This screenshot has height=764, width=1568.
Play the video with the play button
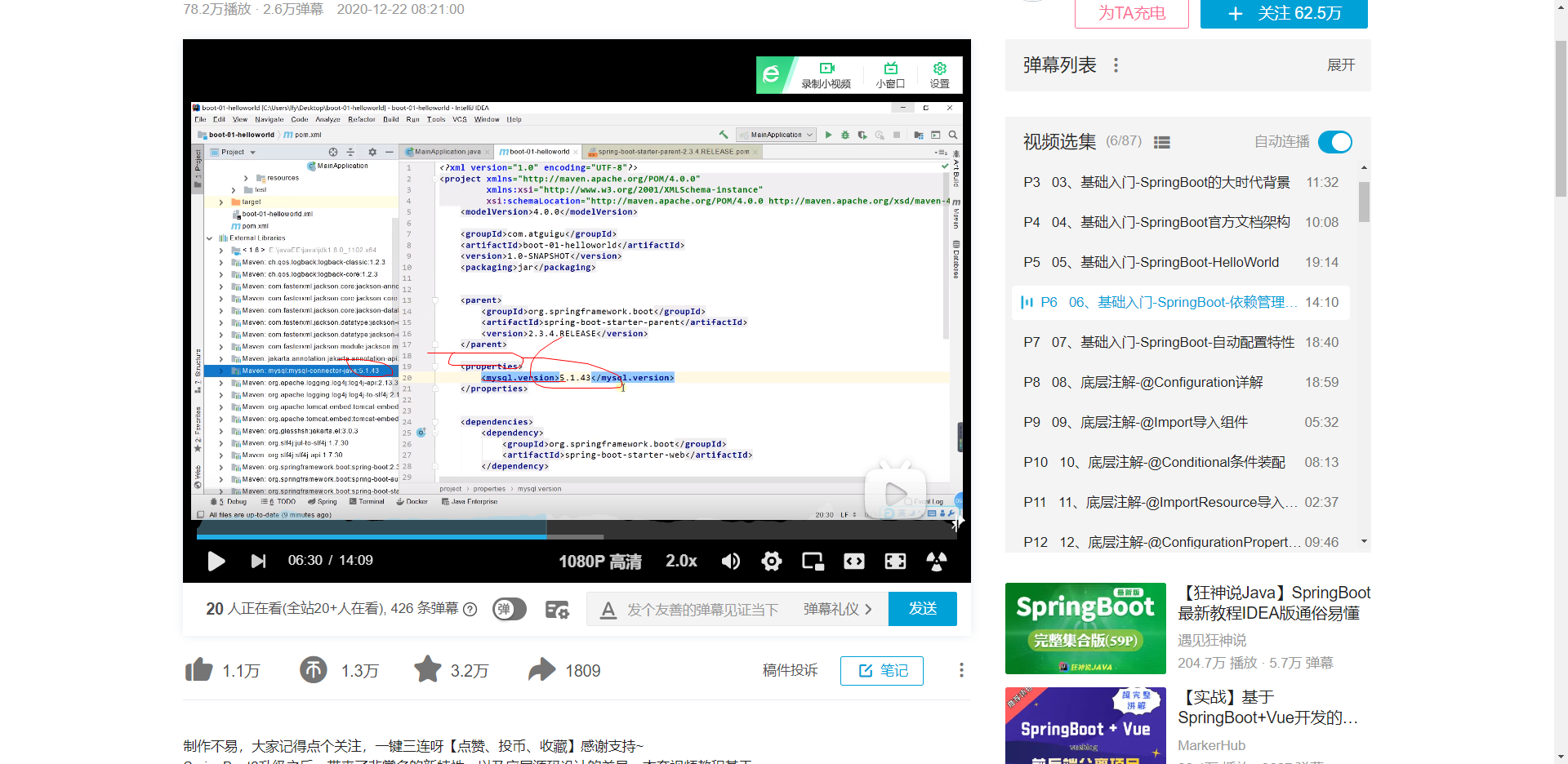point(216,561)
